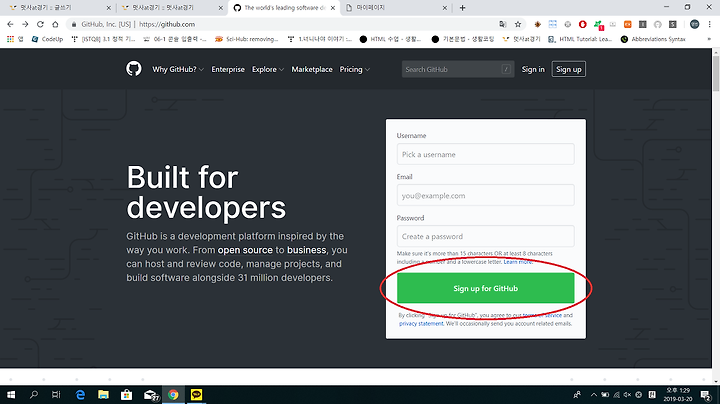The height and width of the screenshot is (404, 720).
Task: Open the taskbar clock showing 2019-03-20
Action: click(678, 395)
